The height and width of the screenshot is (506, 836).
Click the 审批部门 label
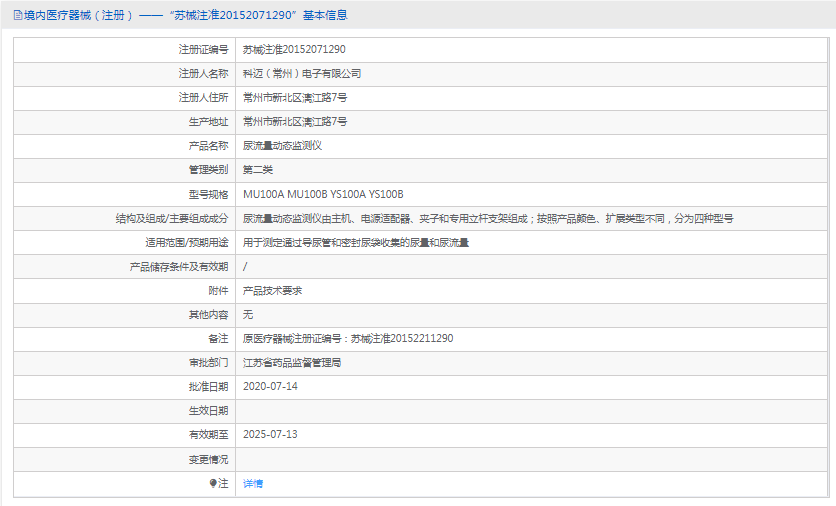coord(208,363)
